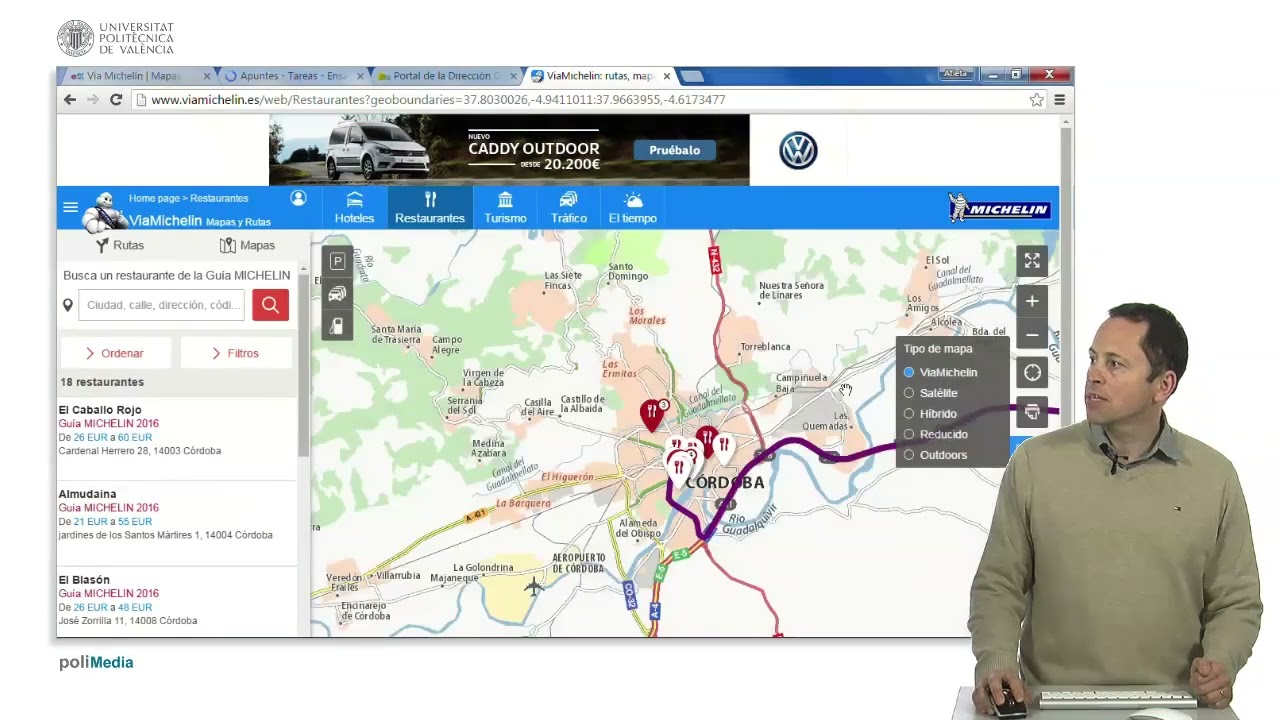Open the Tráfico section
Image resolution: width=1280 pixels, height=720 pixels.
click(568, 208)
